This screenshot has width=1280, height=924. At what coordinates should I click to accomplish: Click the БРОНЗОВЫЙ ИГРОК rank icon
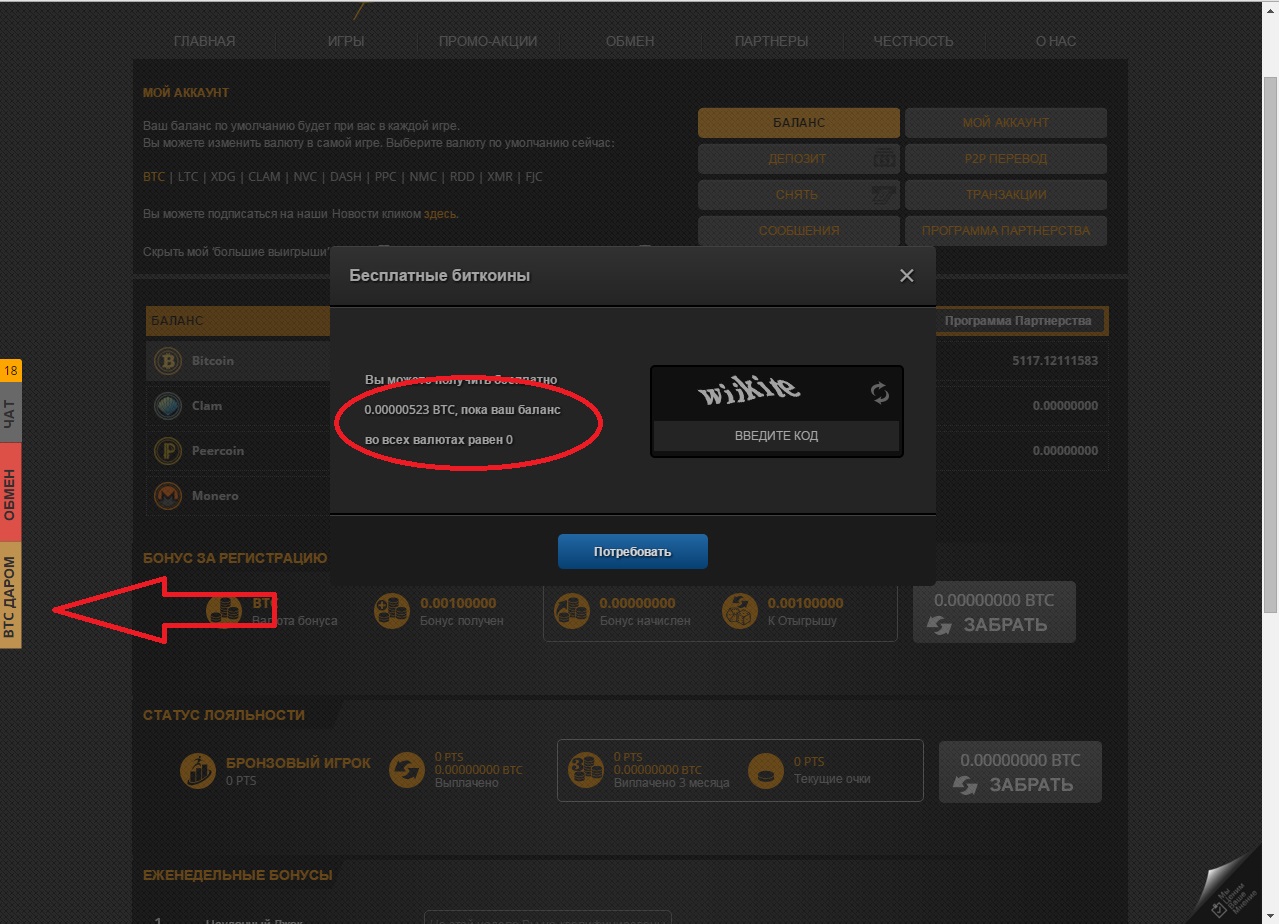196,770
